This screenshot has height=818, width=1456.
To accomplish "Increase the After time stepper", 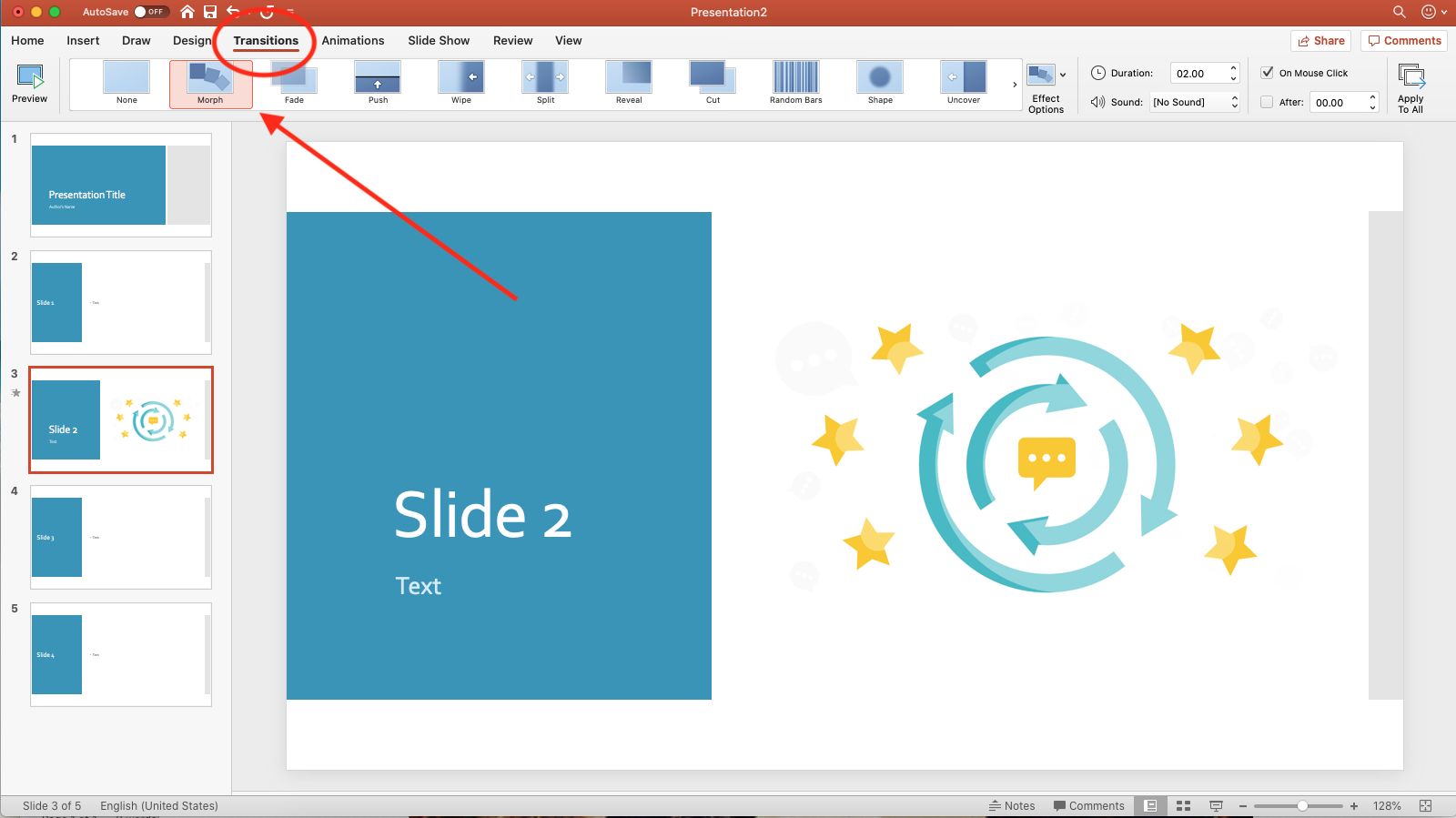I will [x=1372, y=97].
